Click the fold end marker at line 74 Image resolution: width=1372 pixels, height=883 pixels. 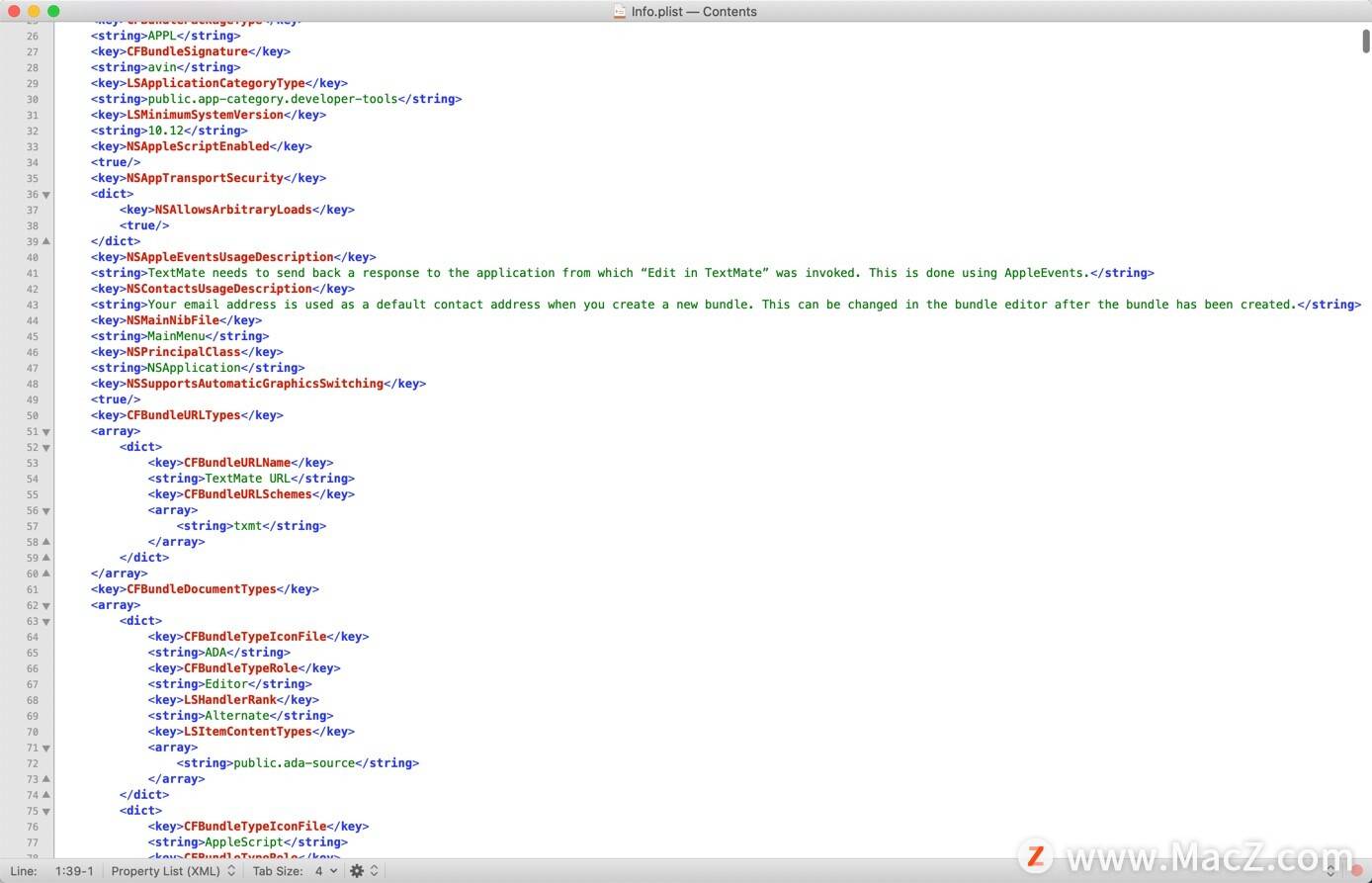(46, 795)
